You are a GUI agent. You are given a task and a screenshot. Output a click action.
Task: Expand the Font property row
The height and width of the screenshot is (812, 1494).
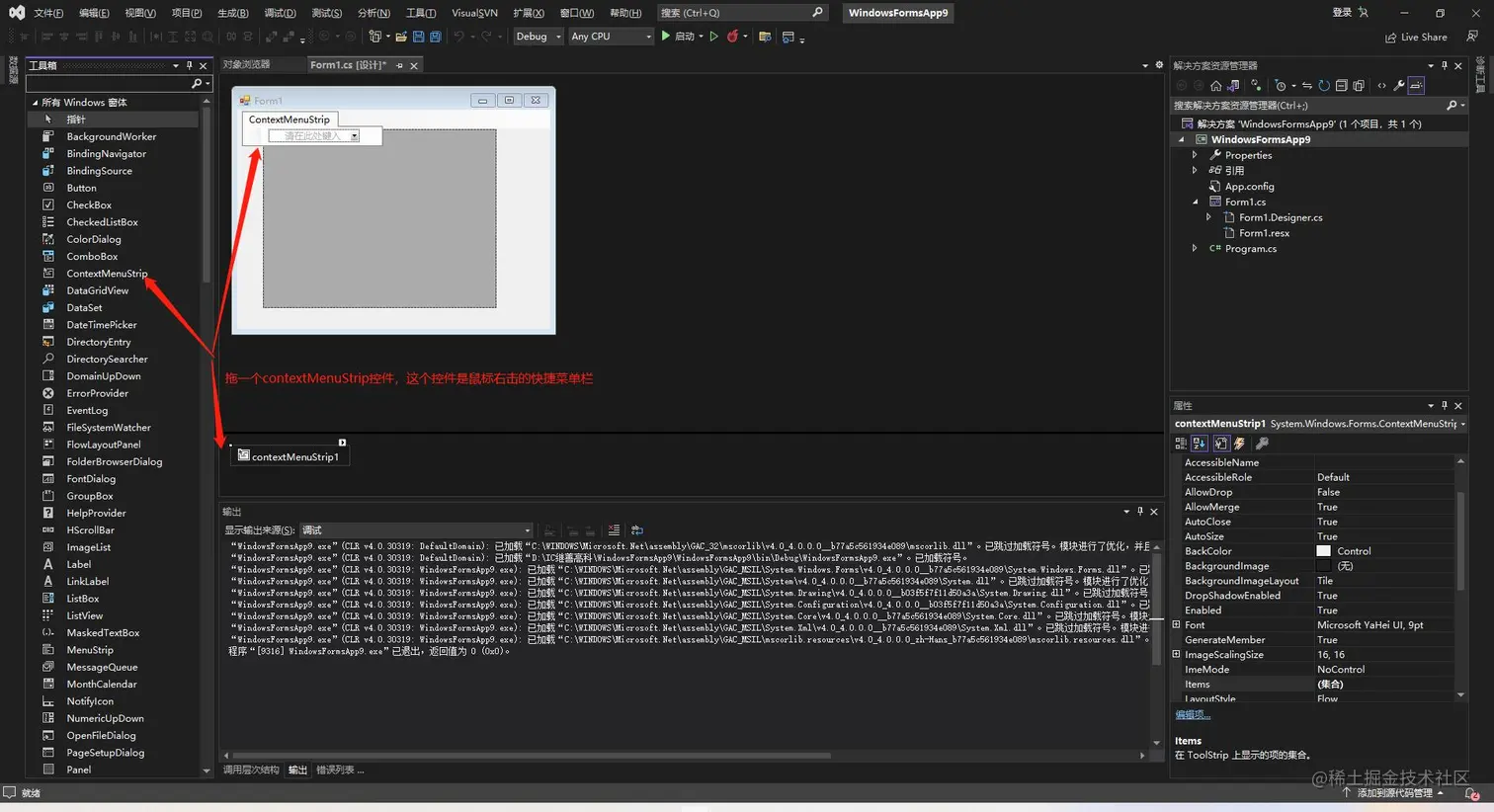coord(1176,624)
